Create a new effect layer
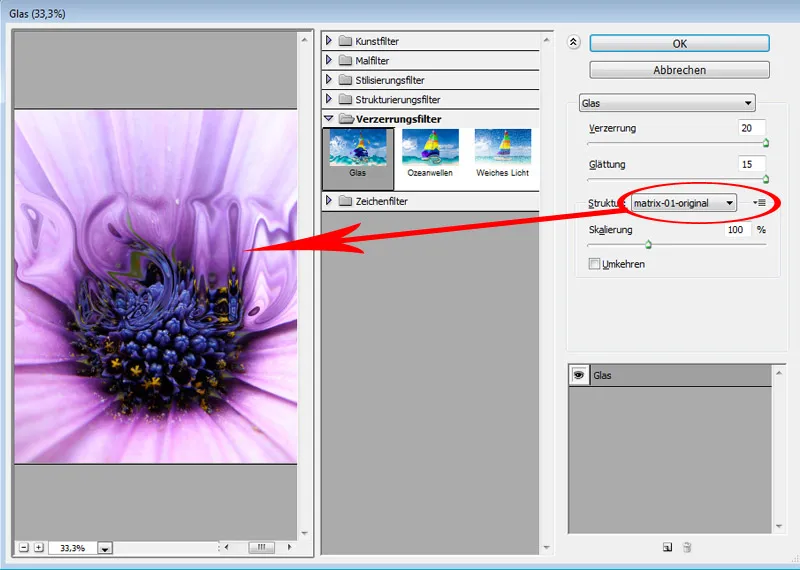The image size is (800, 570). (667, 548)
